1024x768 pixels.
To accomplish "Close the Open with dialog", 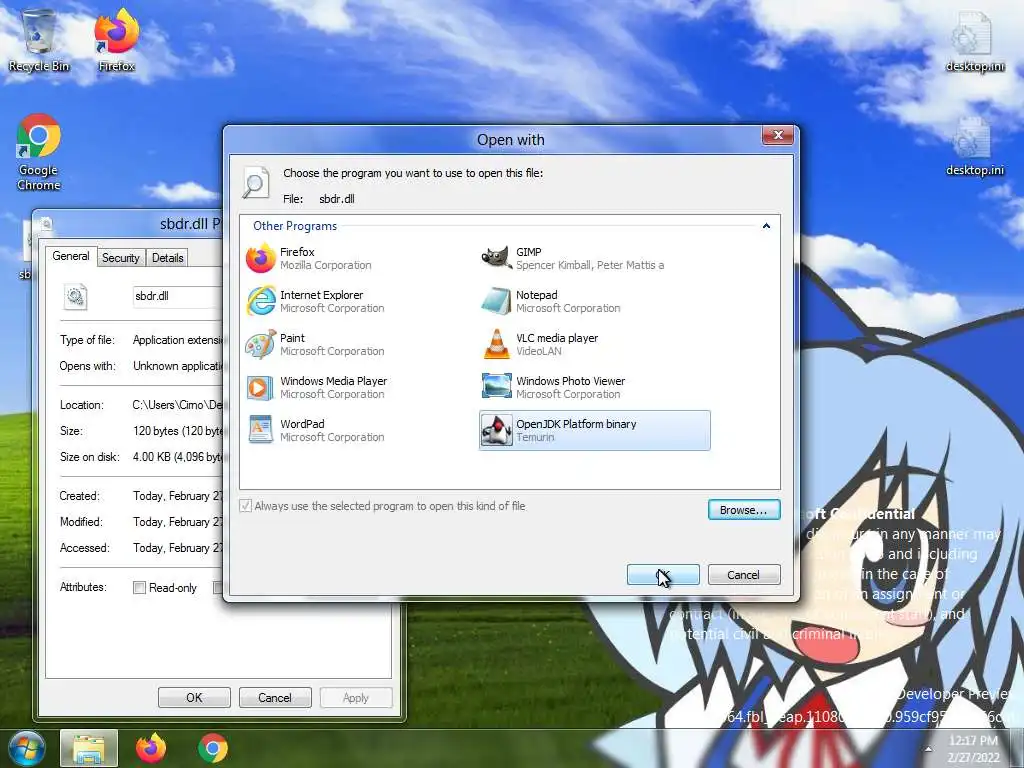I will [x=778, y=135].
